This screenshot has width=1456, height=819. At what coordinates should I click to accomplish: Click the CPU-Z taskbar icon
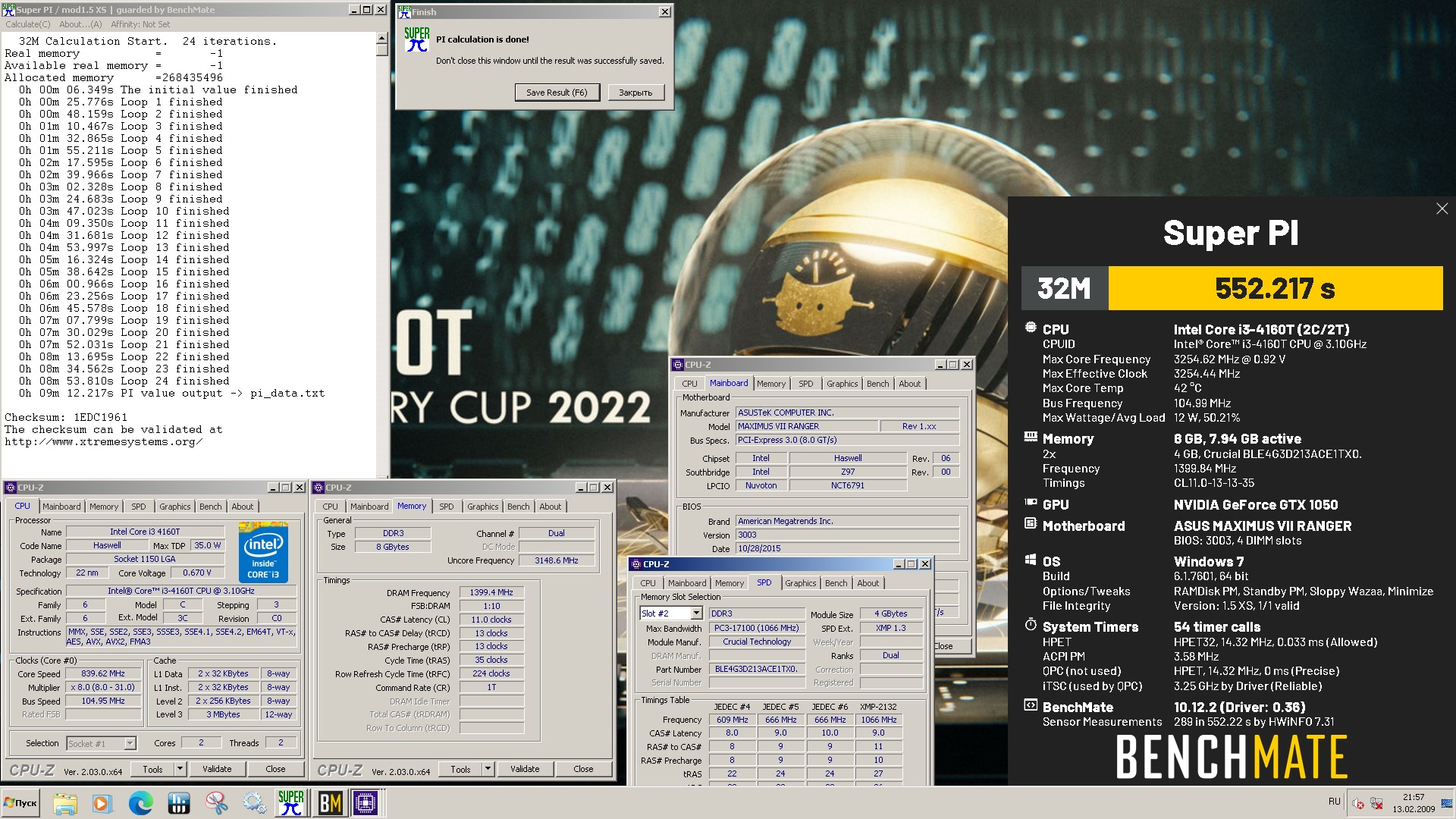click(366, 803)
